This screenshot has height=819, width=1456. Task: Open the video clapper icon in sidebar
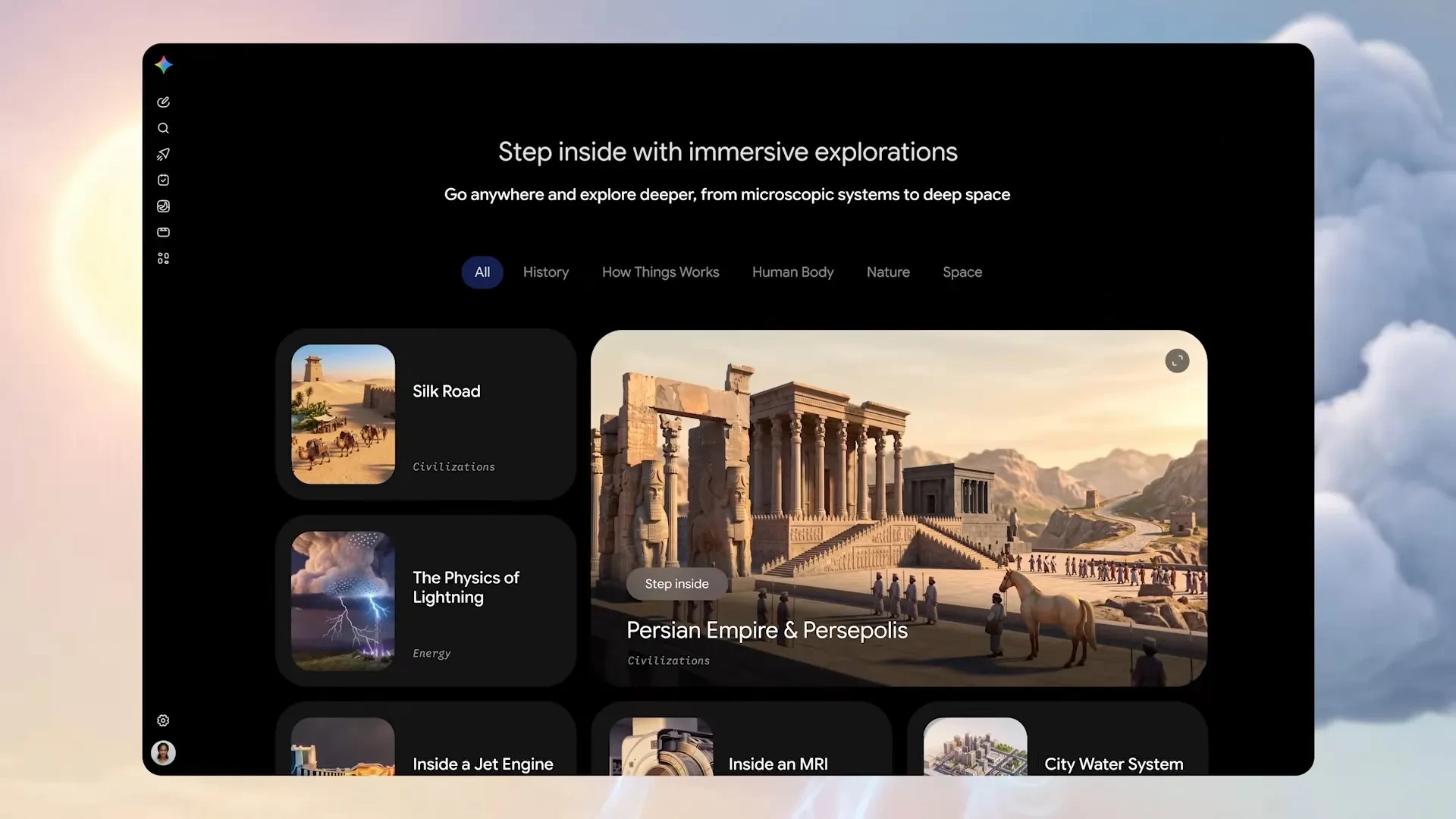(163, 232)
